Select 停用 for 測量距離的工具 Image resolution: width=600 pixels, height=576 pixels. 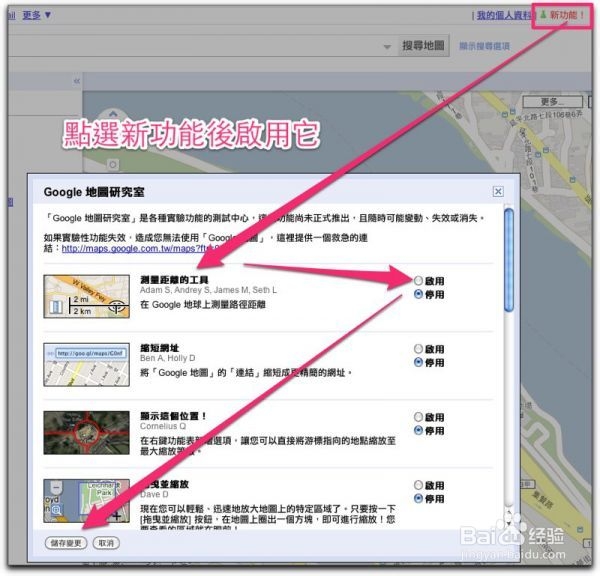pos(418,294)
